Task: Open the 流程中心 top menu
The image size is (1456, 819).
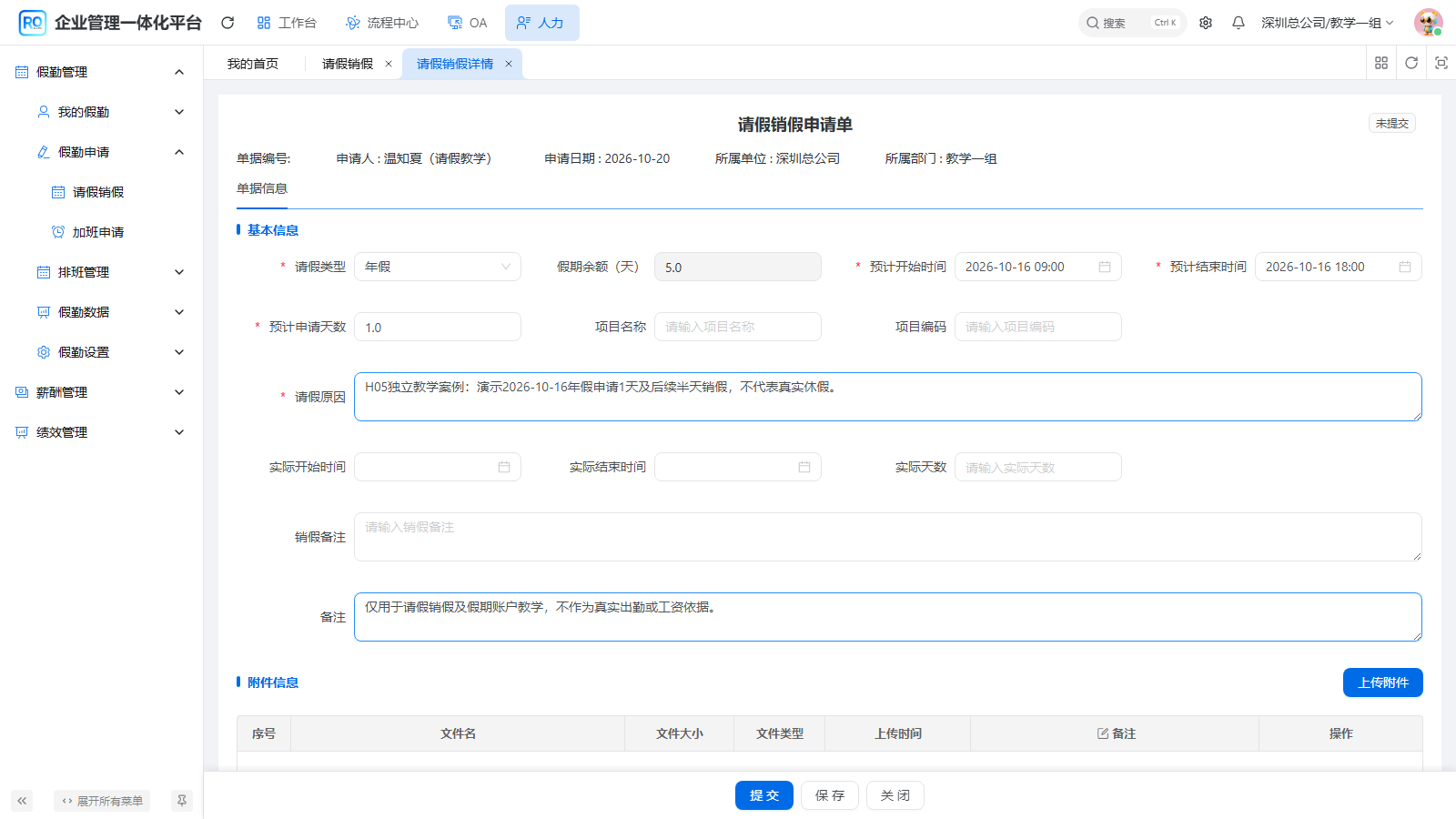Action: point(382,23)
